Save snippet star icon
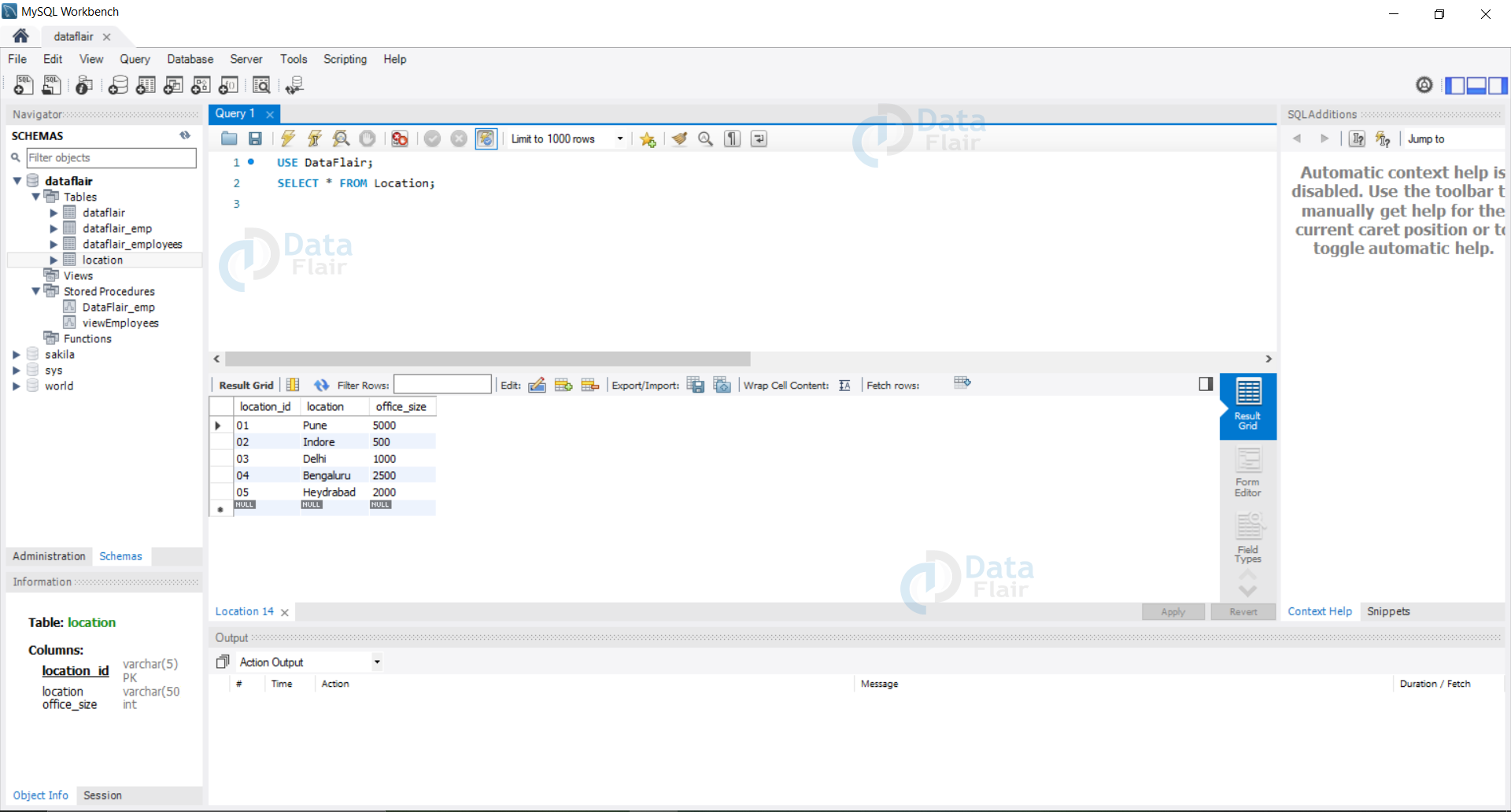The width and height of the screenshot is (1511, 812). [x=648, y=138]
